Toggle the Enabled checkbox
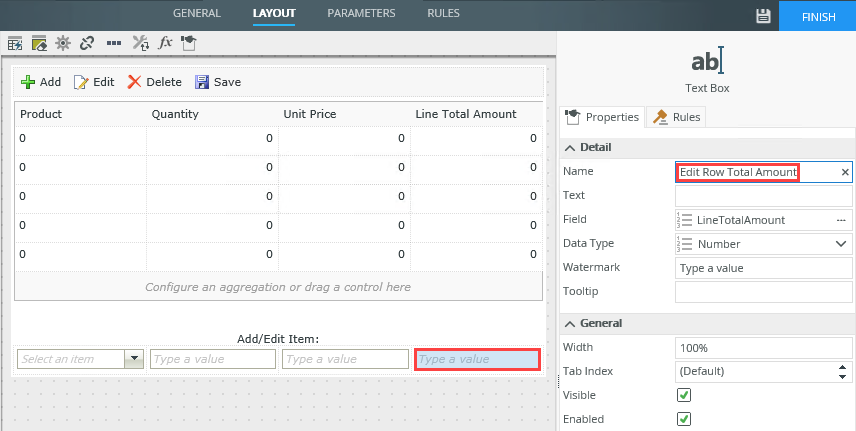This screenshot has height=431, width=856. [684, 419]
